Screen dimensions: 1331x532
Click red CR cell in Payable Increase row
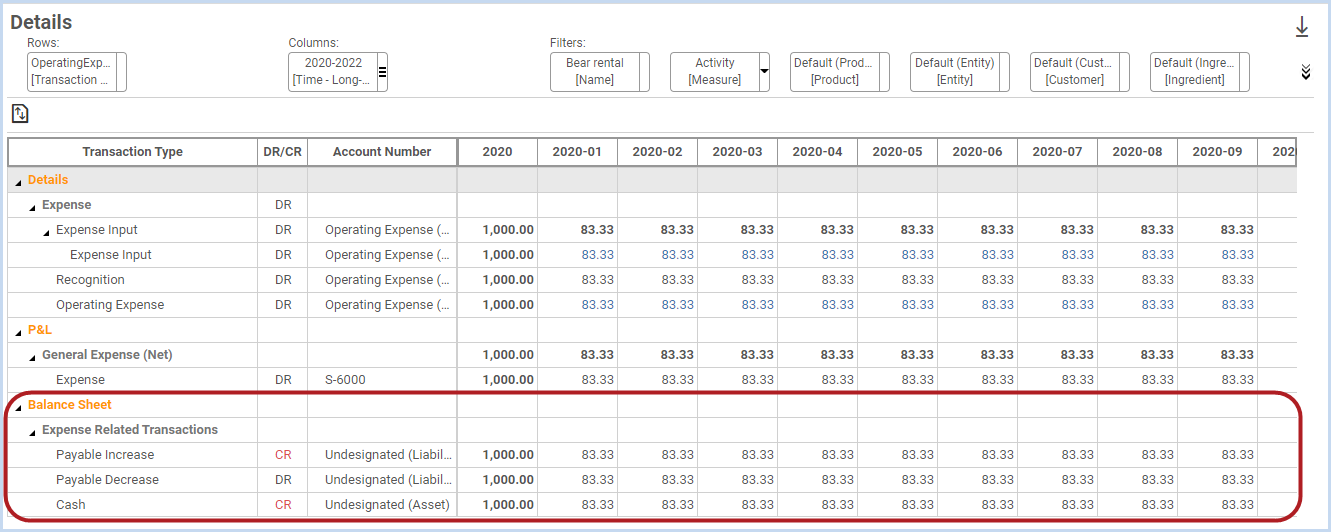(x=283, y=455)
